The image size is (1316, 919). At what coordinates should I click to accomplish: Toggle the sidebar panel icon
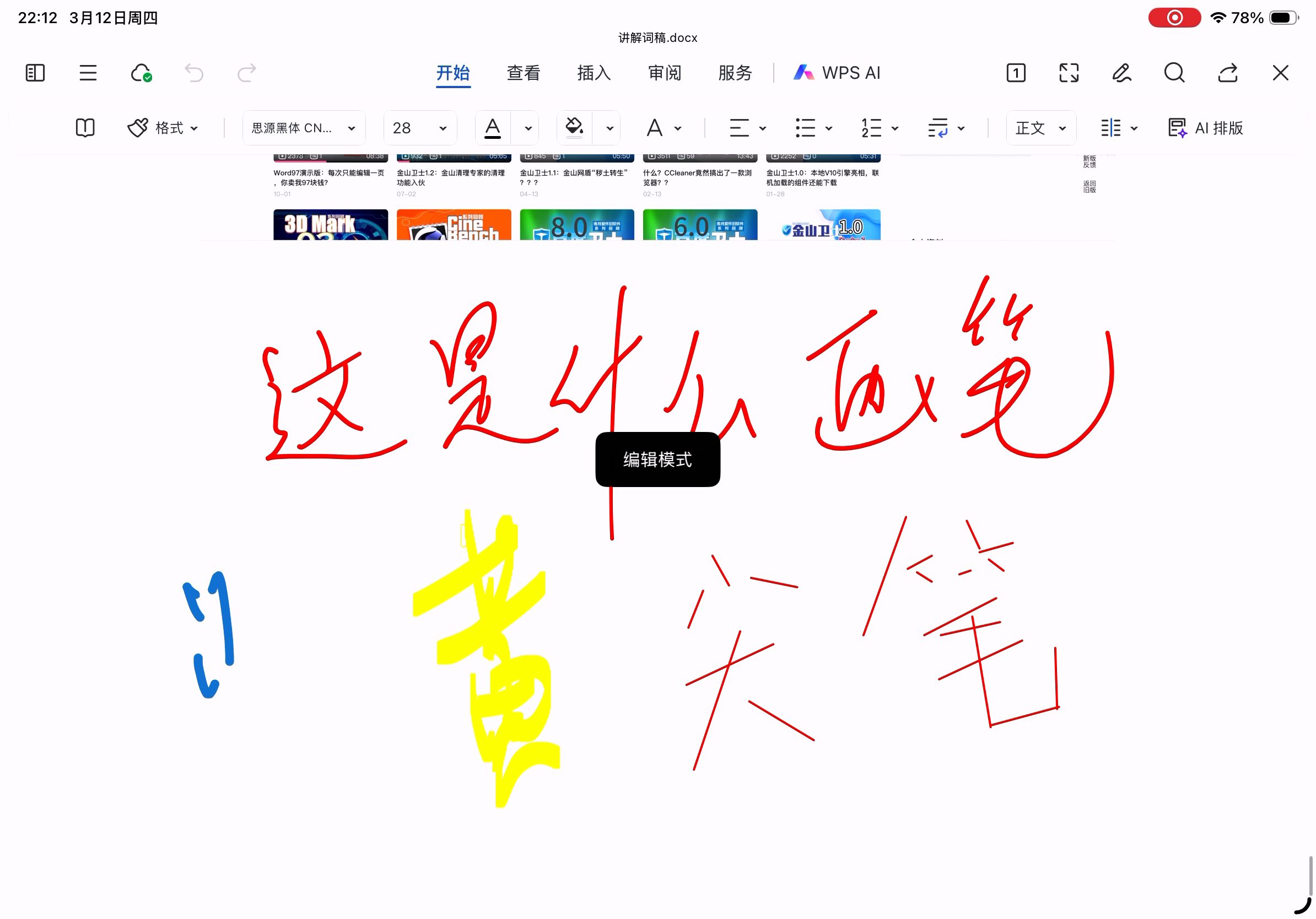(35, 73)
